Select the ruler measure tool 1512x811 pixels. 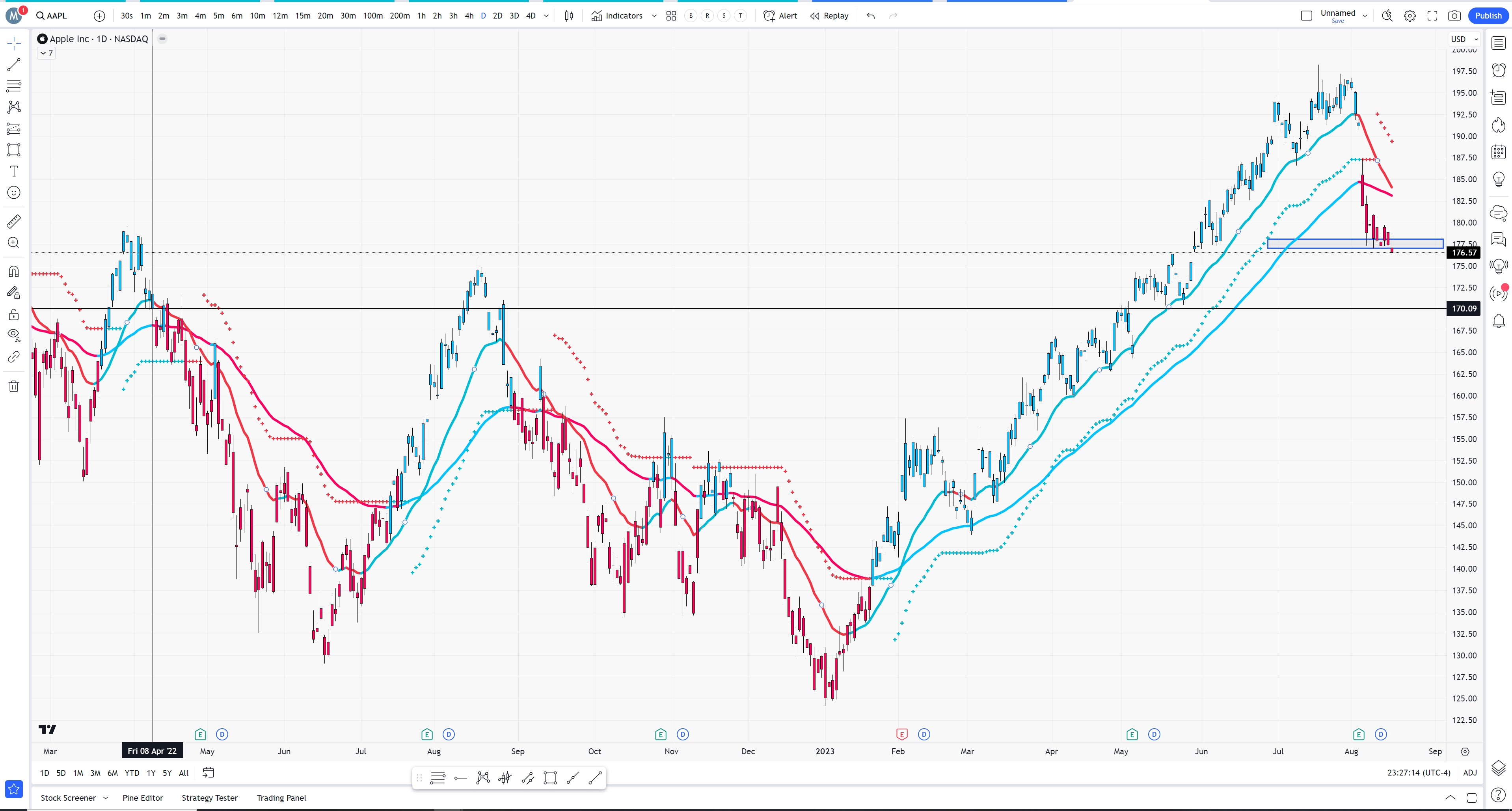[x=14, y=222]
